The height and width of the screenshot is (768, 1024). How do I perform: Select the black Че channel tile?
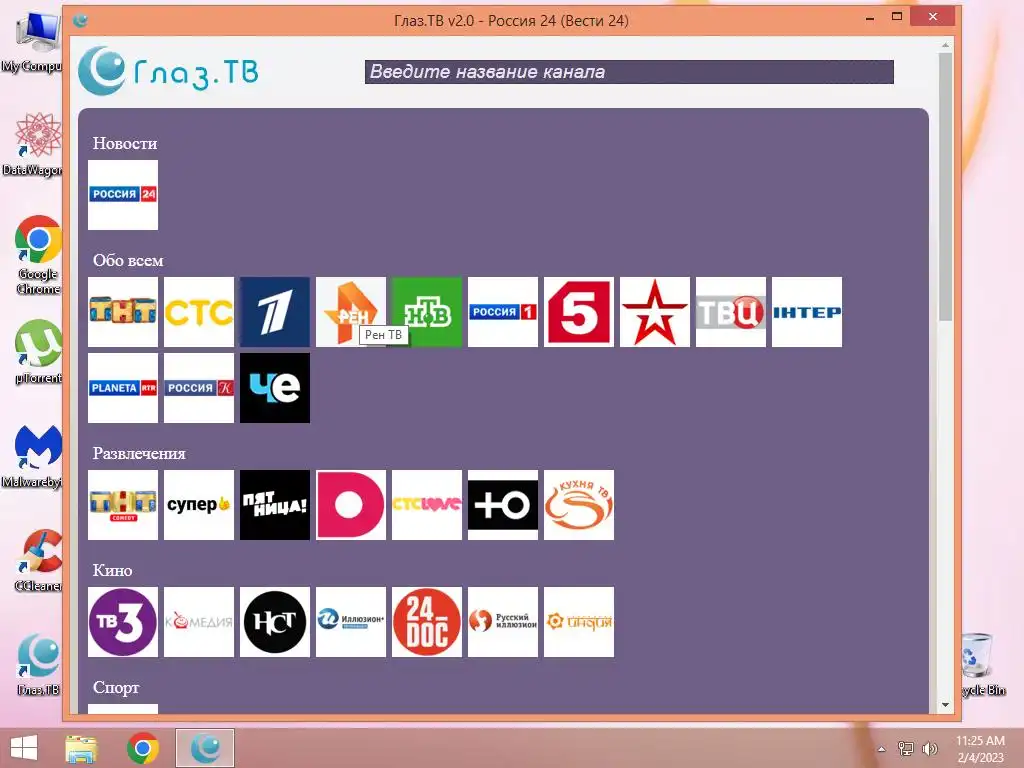(x=275, y=388)
